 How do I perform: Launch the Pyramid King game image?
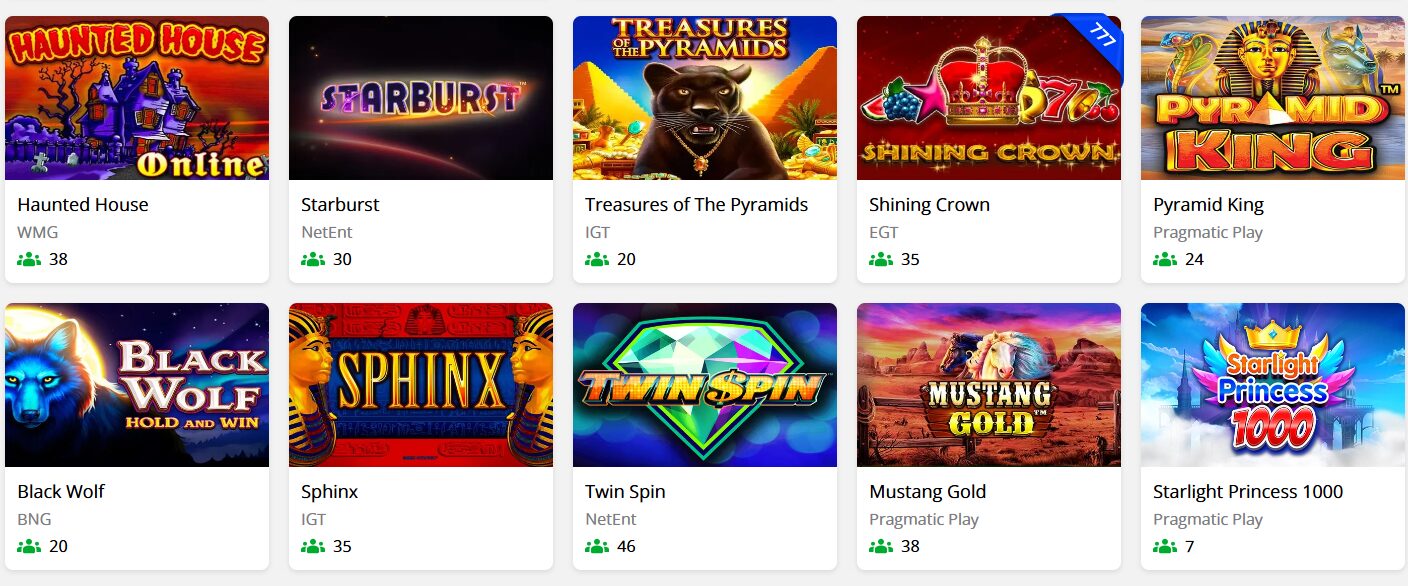coord(1273,98)
